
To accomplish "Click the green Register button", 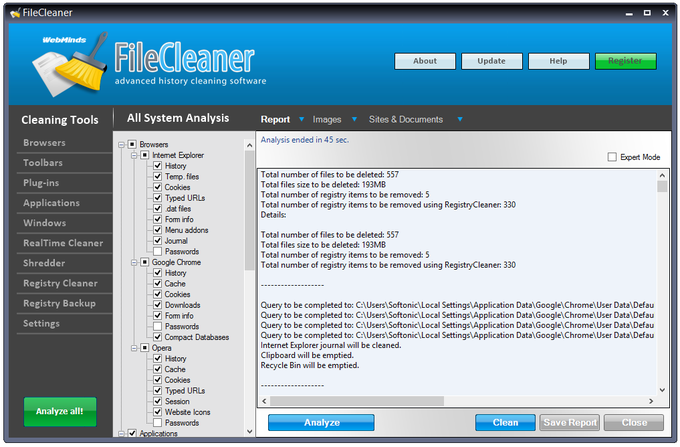I will tap(625, 61).
